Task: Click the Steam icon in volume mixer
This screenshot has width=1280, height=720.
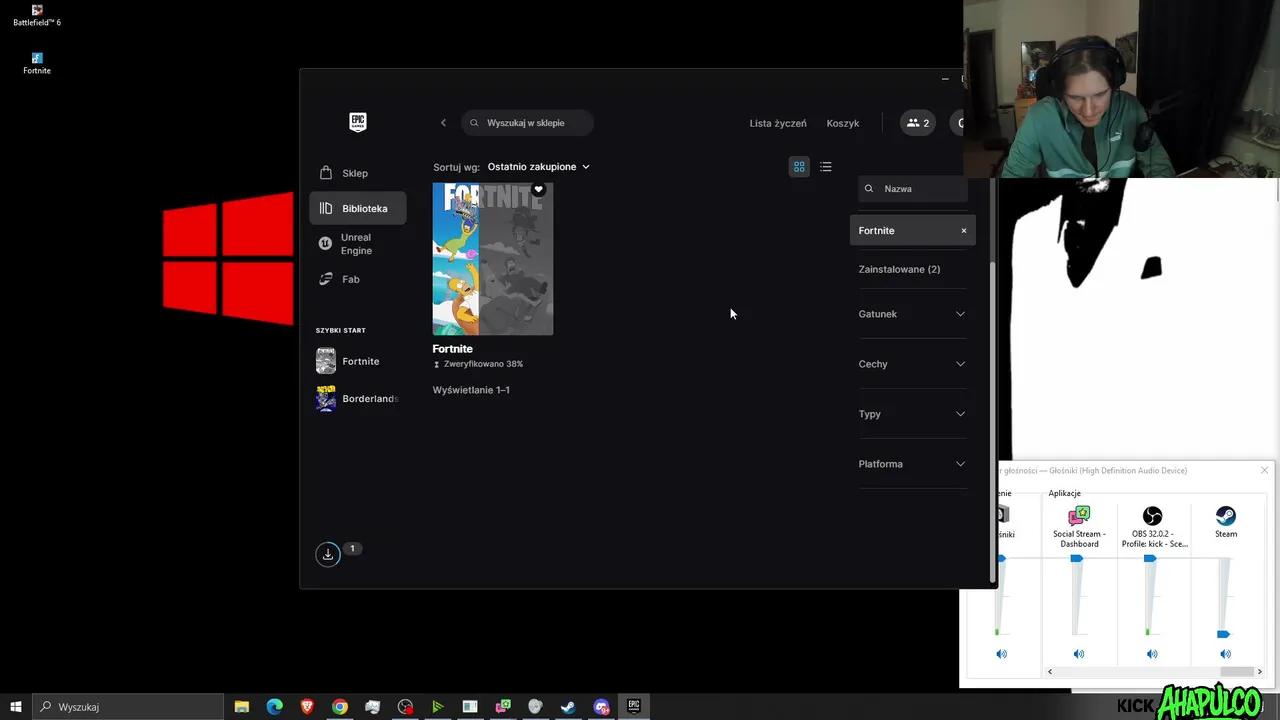Action: coord(1225,515)
